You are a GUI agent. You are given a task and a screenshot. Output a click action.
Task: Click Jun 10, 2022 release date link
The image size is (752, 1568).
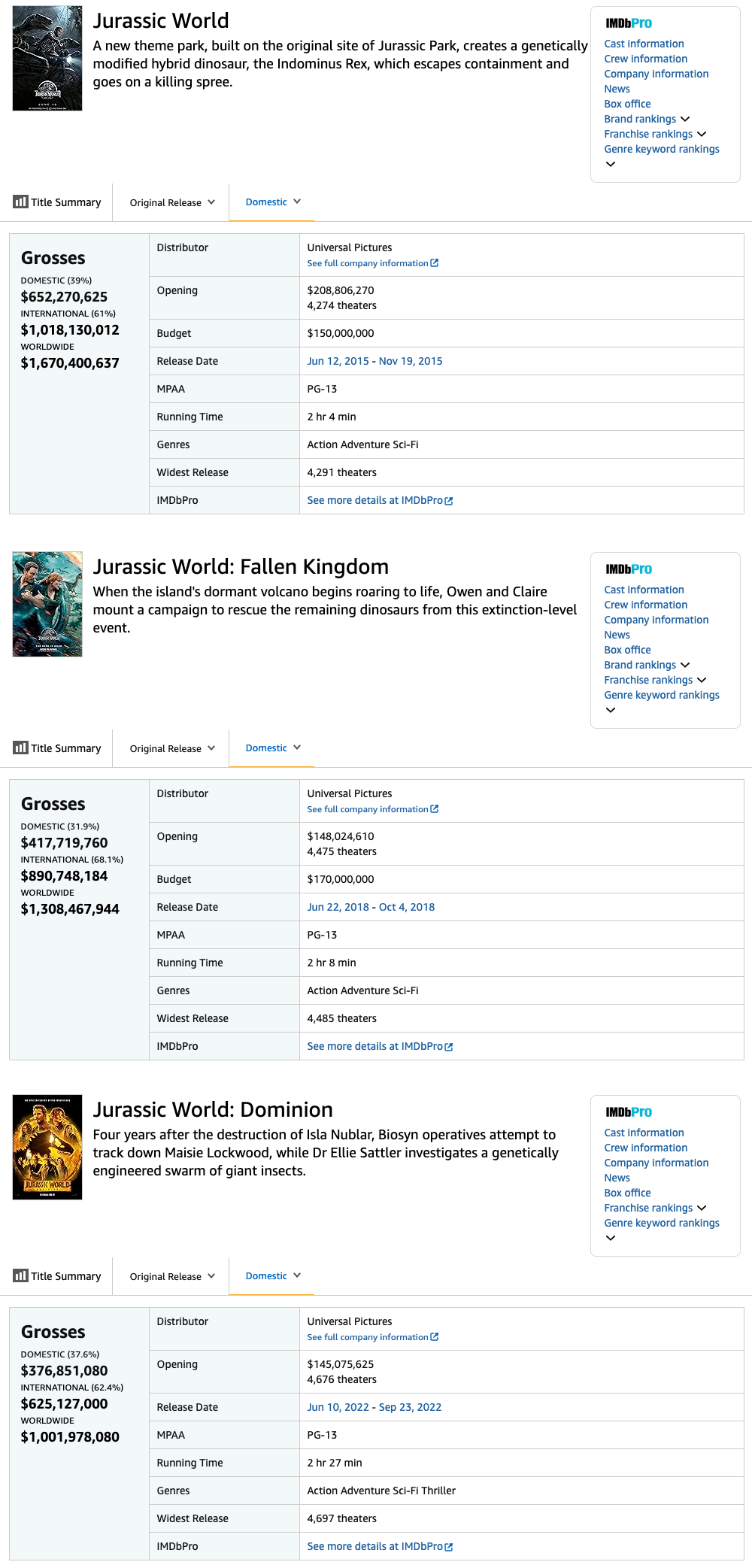point(338,1407)
